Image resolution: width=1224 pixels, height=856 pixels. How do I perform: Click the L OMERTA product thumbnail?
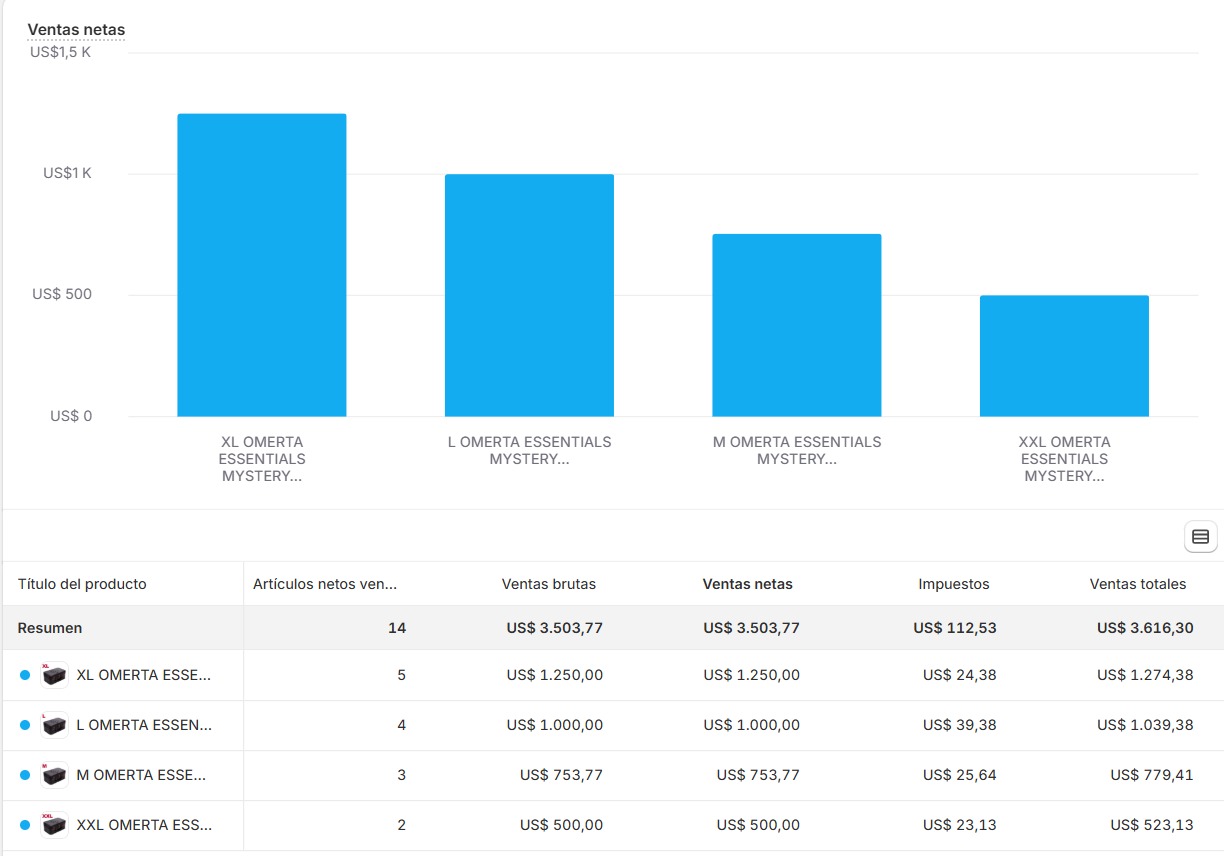point(54,725)
